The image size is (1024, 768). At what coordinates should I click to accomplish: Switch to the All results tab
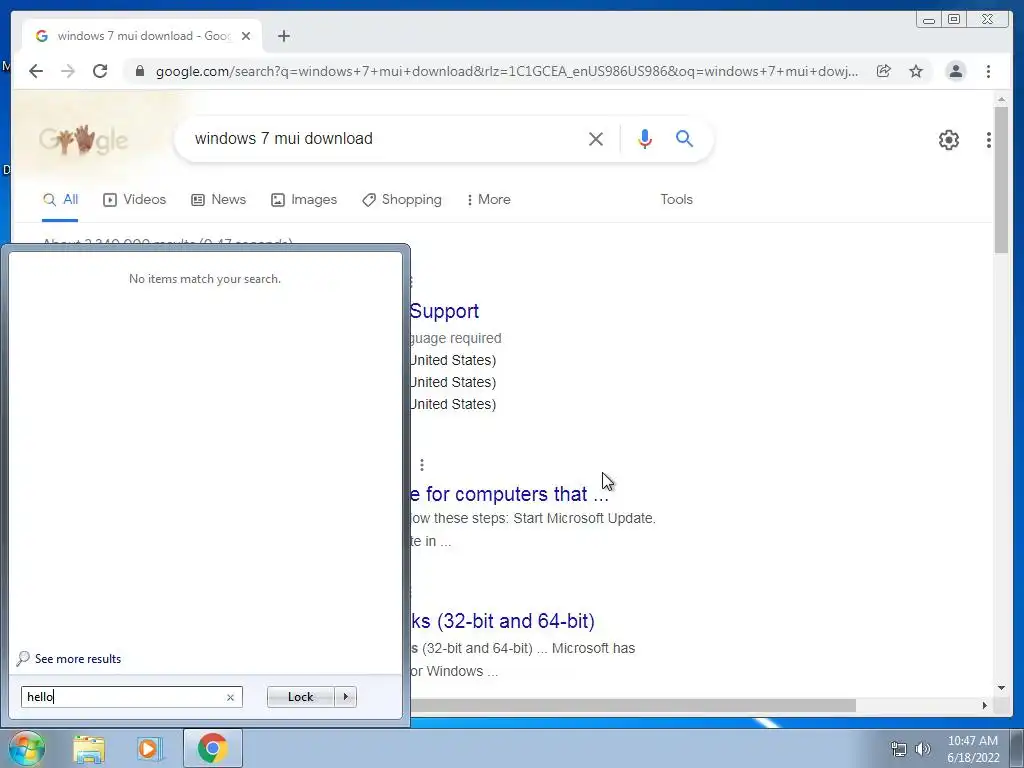tap(61, 199)
